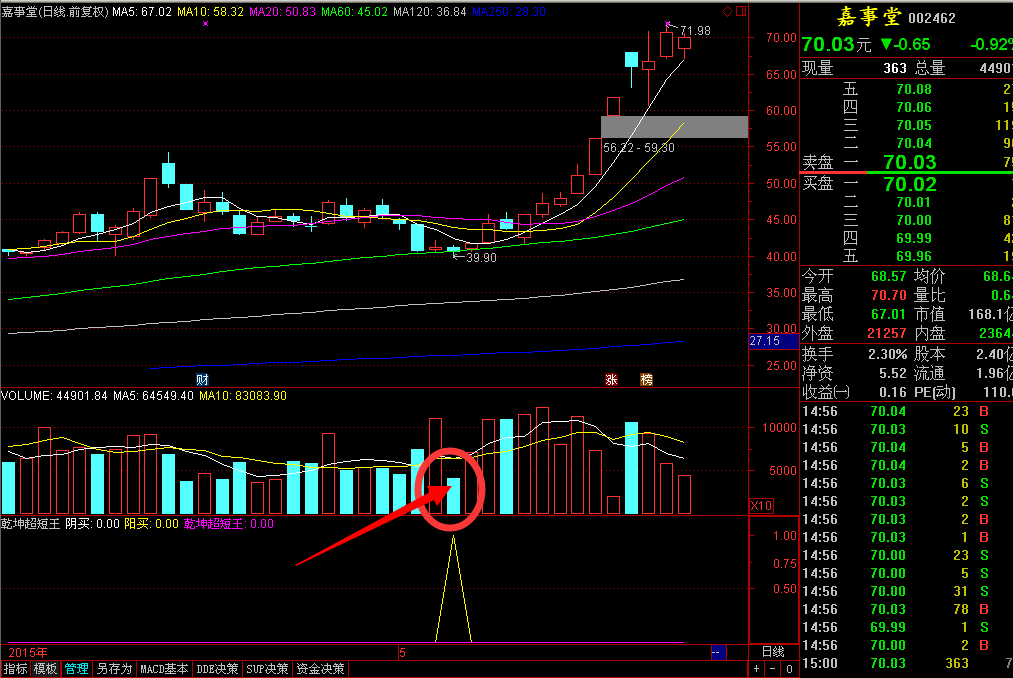Image resolution: width=1013 pixels, height=678 pixels.
Task: Click the 买盘 buy-side label
Action: pyautogui.click(x=817, y=184)
